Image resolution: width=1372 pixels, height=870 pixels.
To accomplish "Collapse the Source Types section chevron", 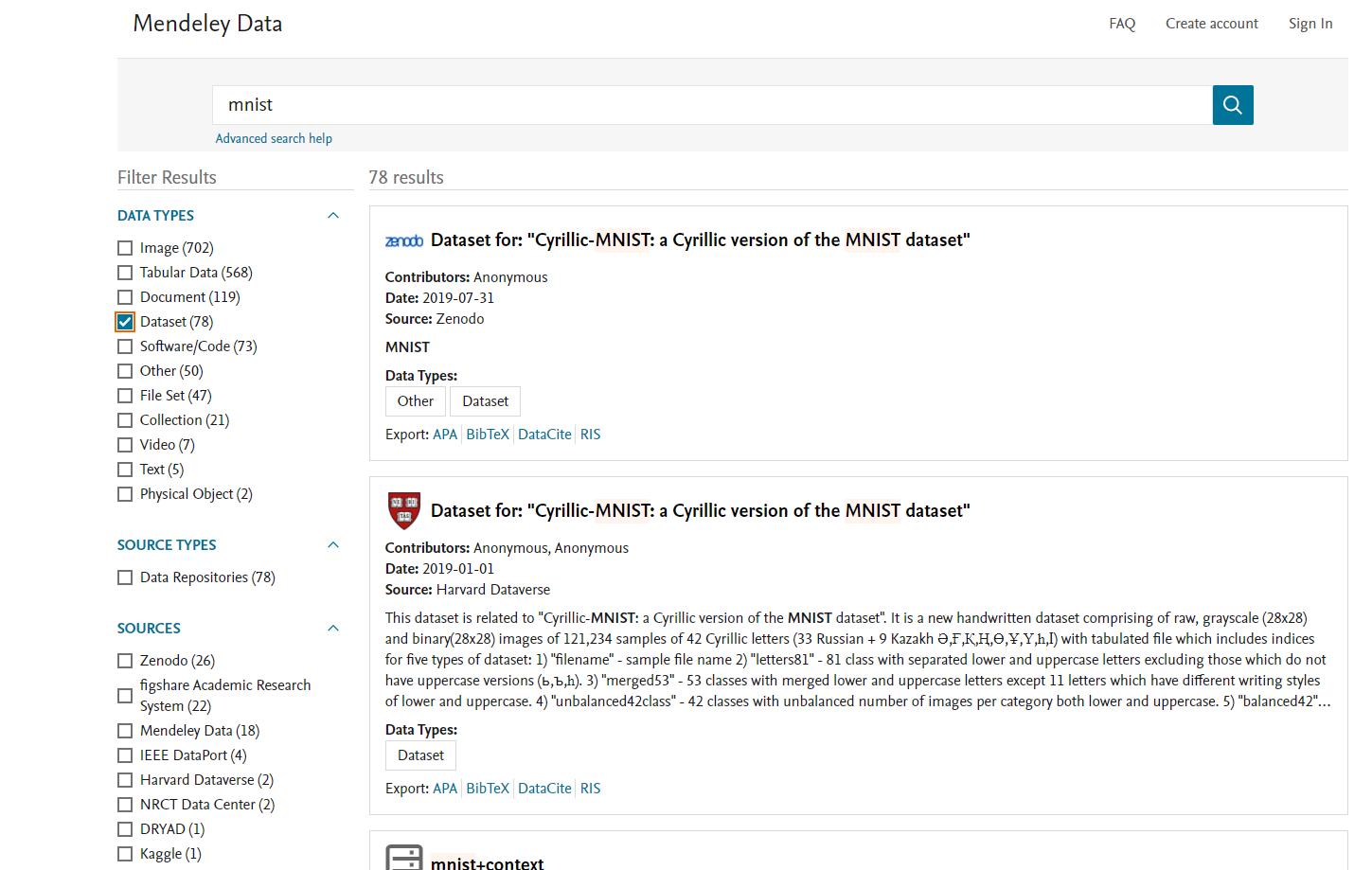I will [x=333, y=545].
